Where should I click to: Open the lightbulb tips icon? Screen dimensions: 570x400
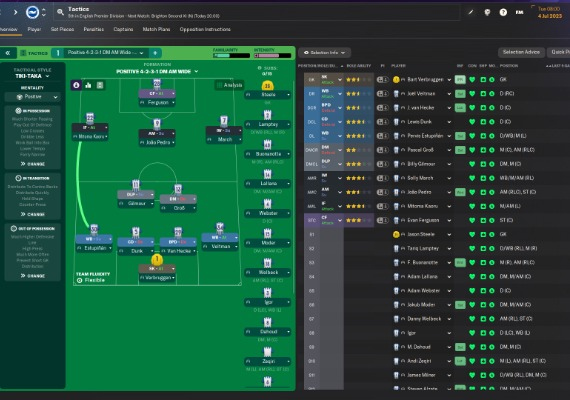(x=487, y=12)
